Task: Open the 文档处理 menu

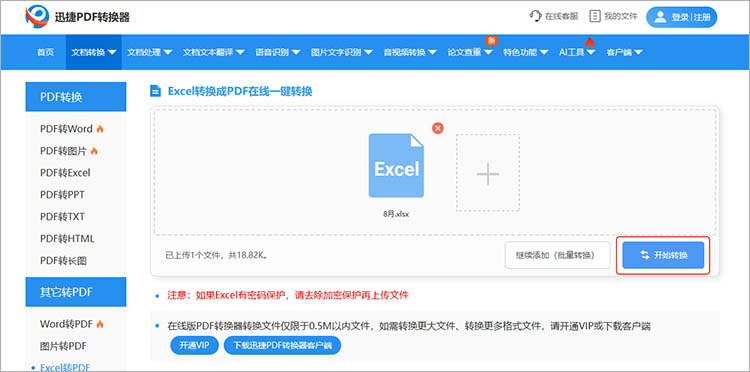Action: point(149,52)
